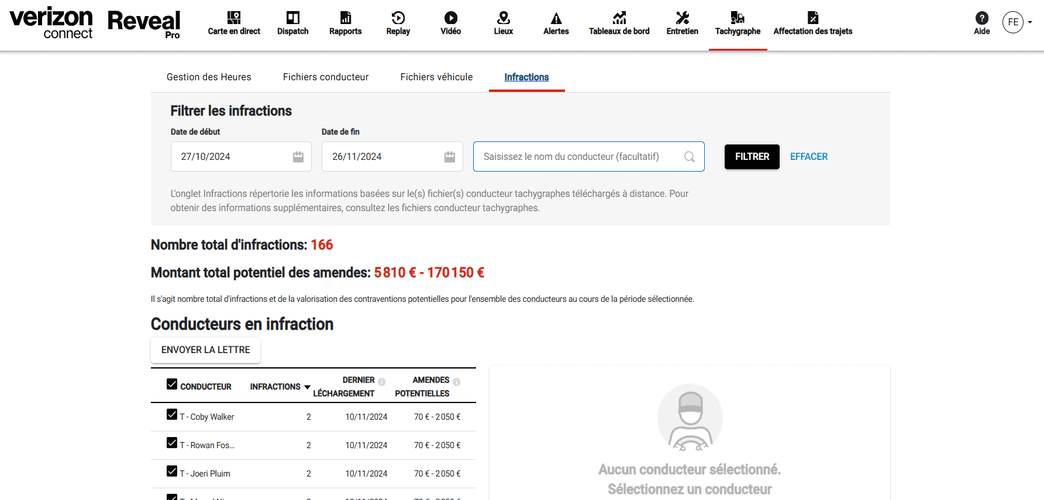Image resolution: width=1044 pixels, height=500 pixels.
Task: Uncheck T - Joeri Pluim checkbox
Action: point(172,471)
